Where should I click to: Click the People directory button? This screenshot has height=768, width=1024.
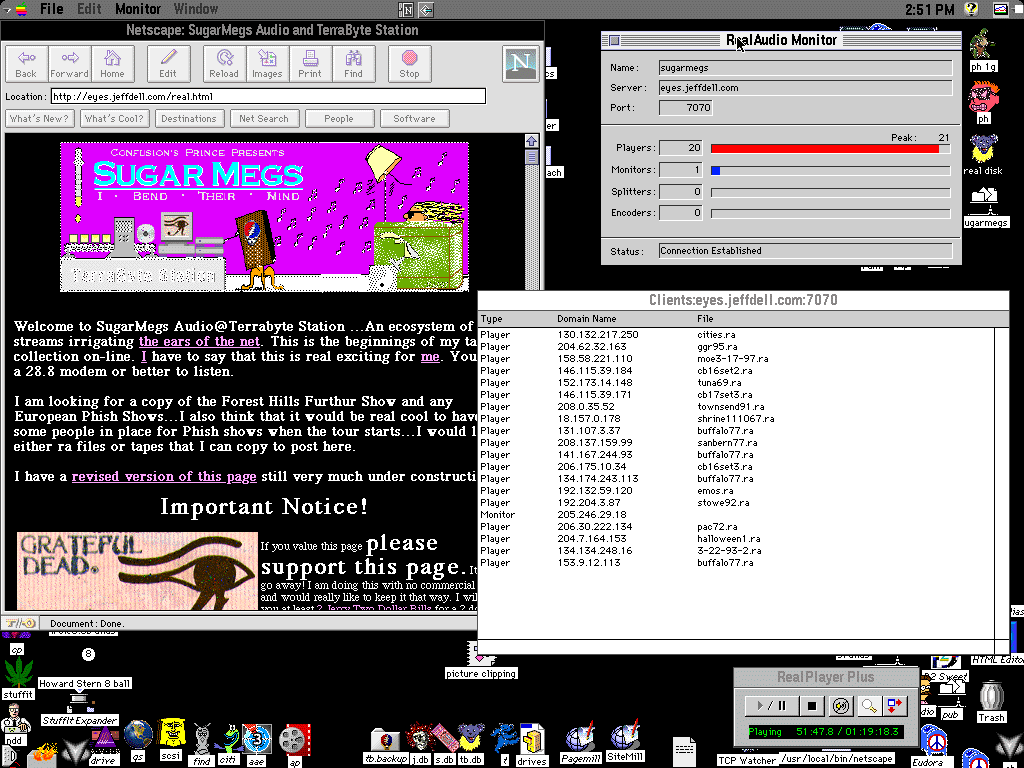[x=339, y=119]
